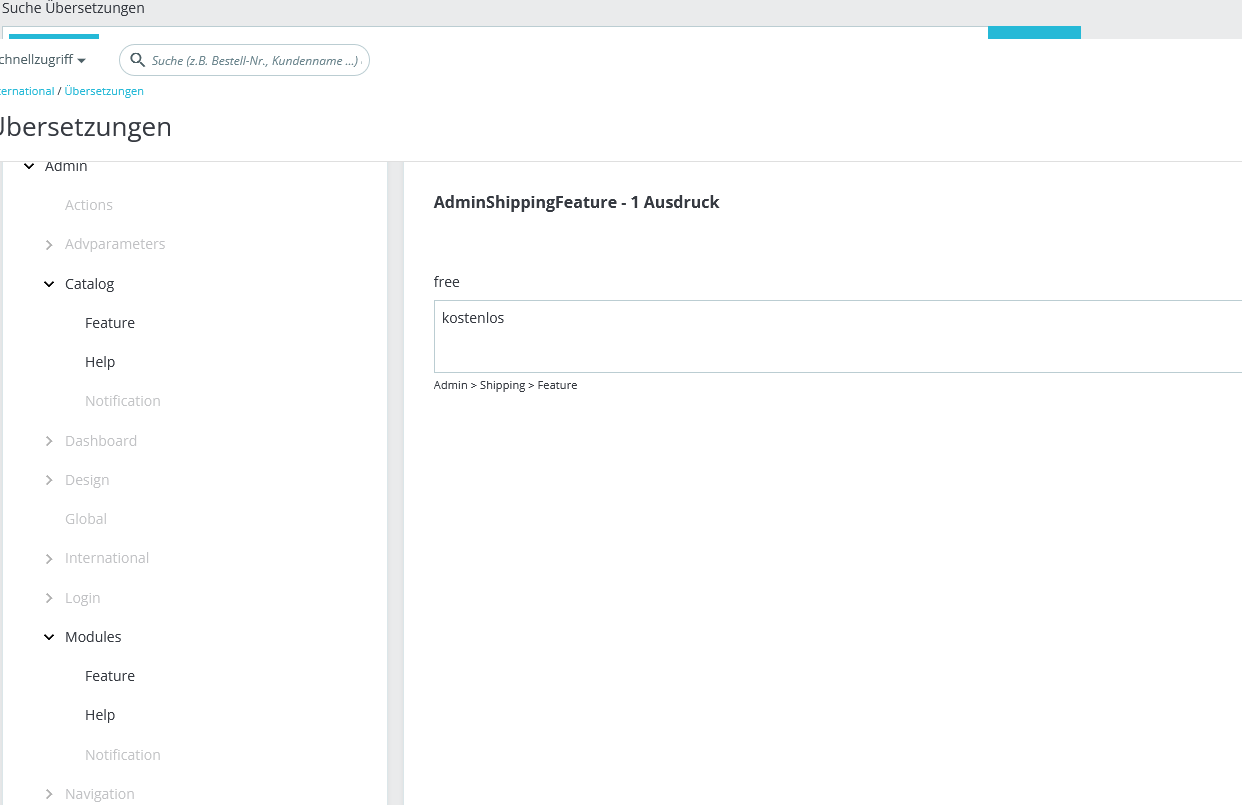This screenshot has height=805, width=1242.
Task: Click the search magnifier icon
Action: pos(138,60)
